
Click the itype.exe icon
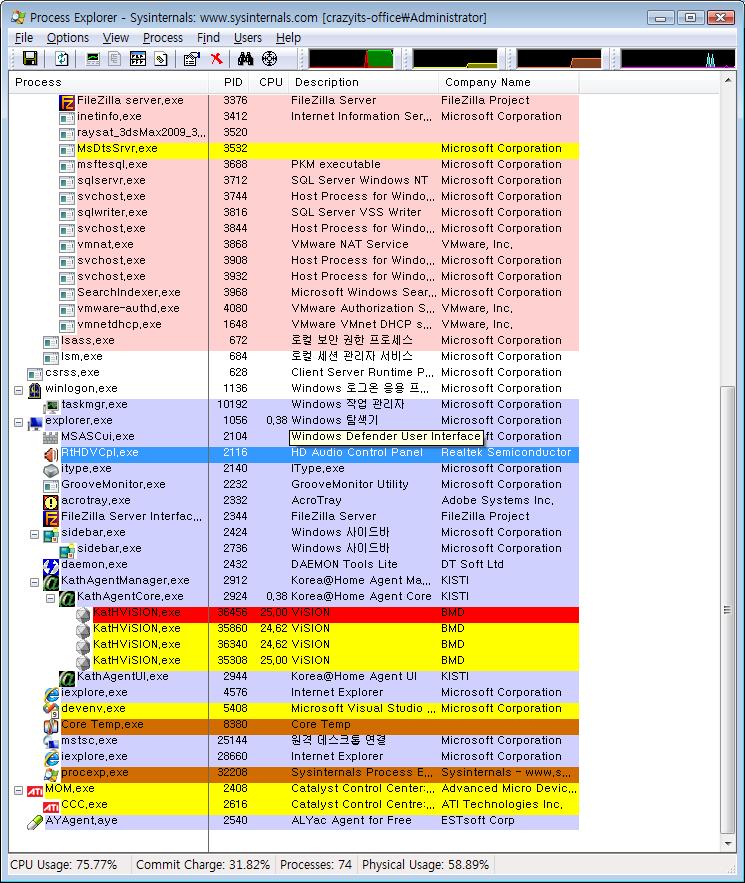51,470
